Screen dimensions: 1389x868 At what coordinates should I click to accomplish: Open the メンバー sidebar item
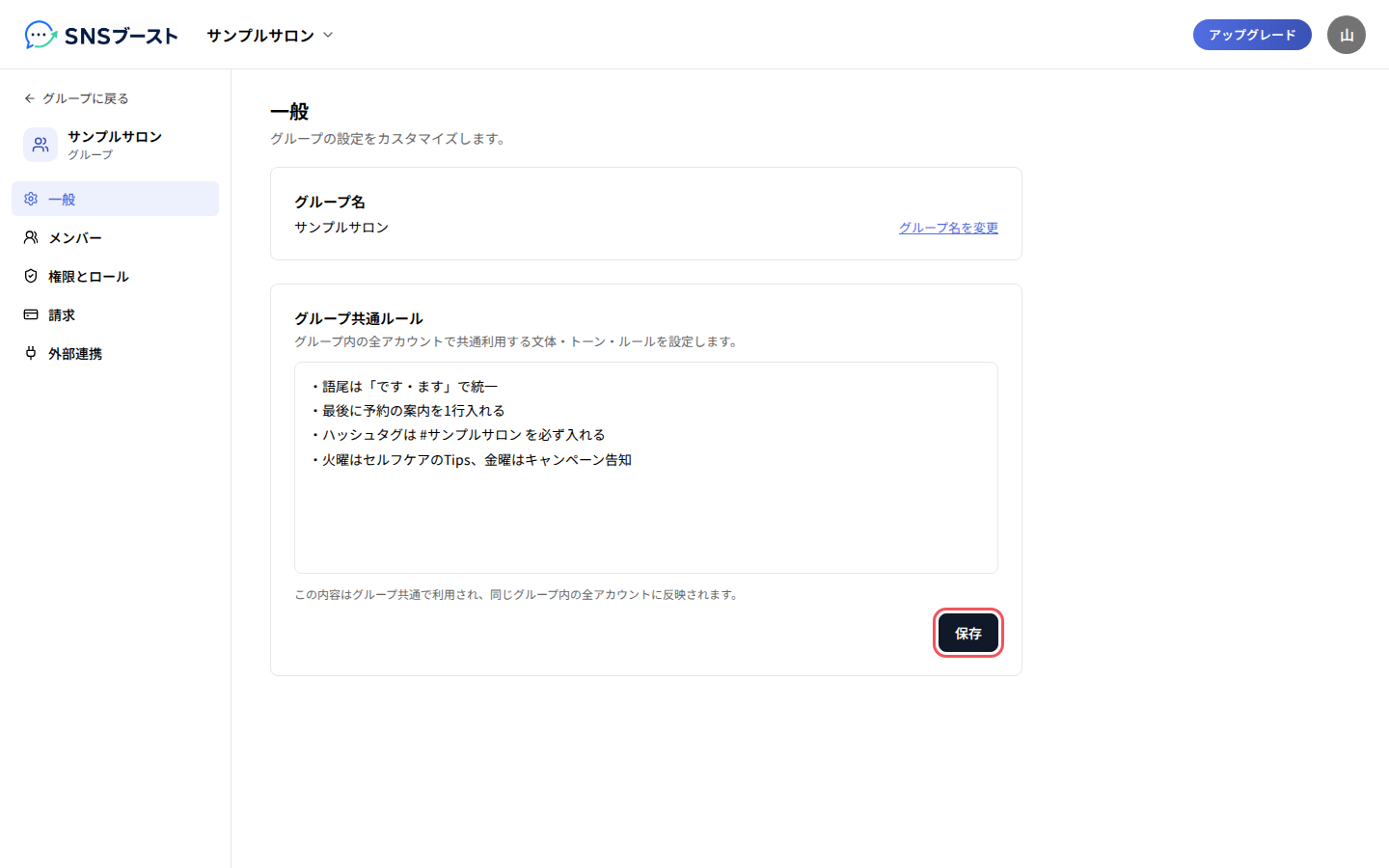[115, 237]
